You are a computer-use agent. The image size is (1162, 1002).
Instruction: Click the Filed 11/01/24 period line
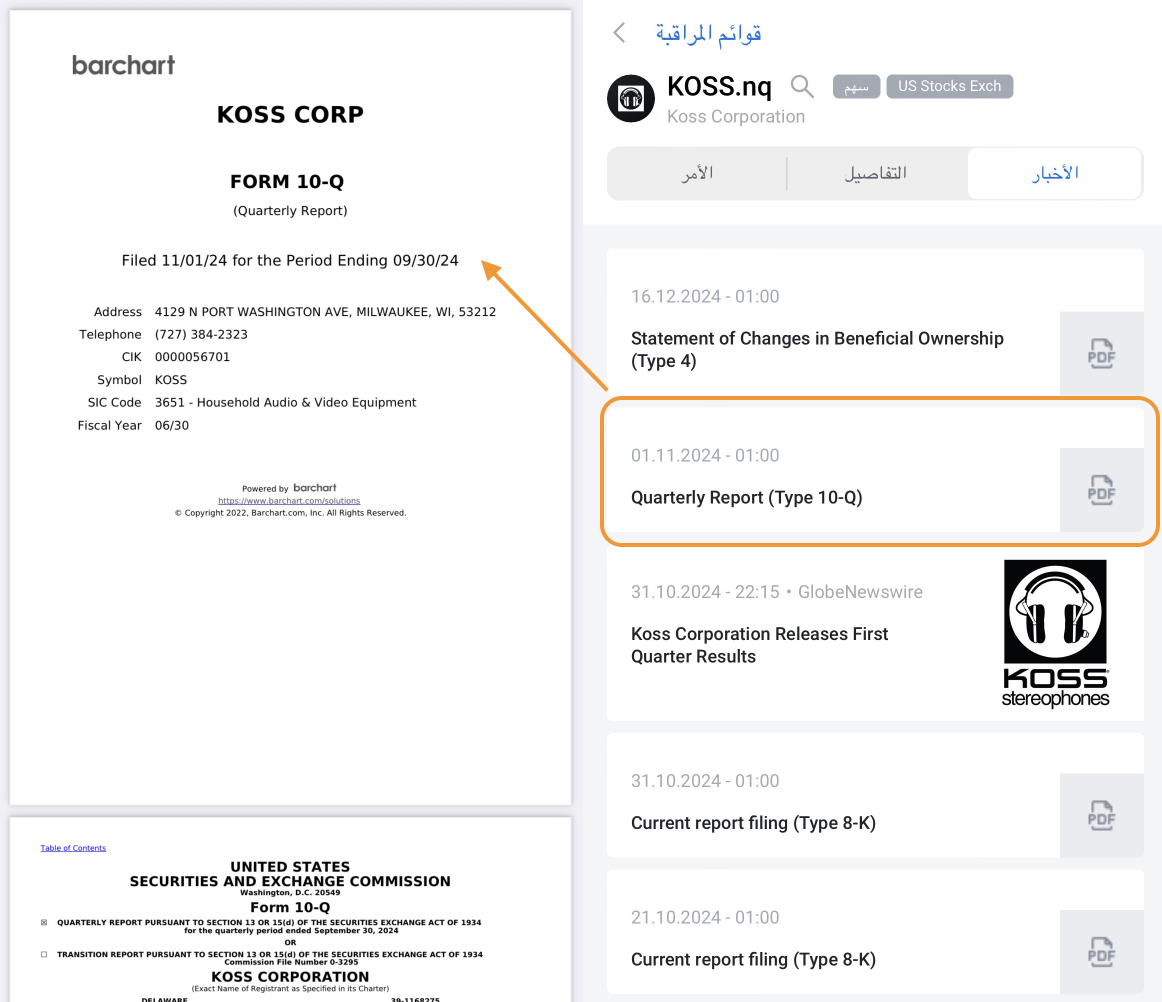290,261
